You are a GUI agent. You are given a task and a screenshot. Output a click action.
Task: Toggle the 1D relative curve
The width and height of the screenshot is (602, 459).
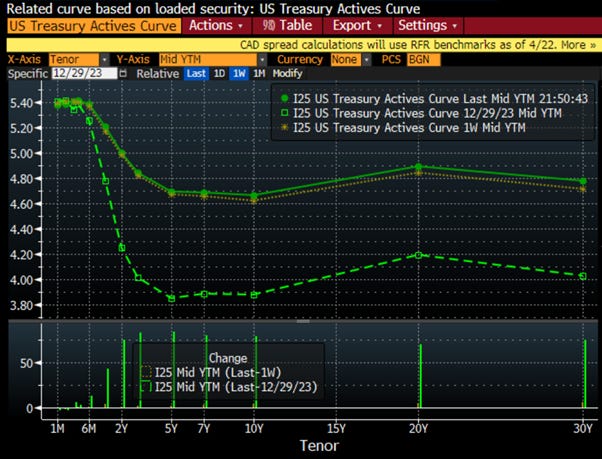point(219,73)
